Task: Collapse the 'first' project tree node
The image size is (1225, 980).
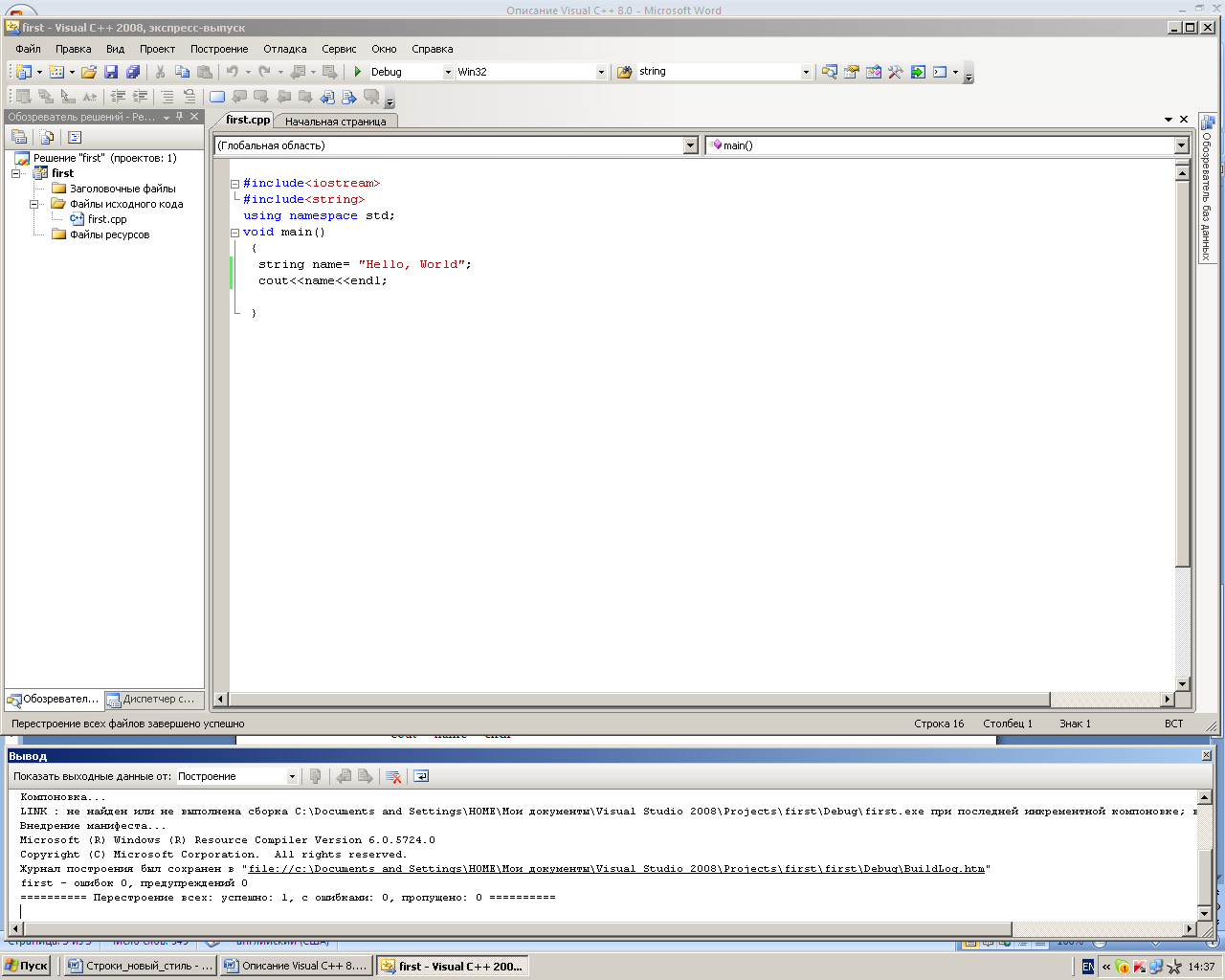Action: (16, 173)
